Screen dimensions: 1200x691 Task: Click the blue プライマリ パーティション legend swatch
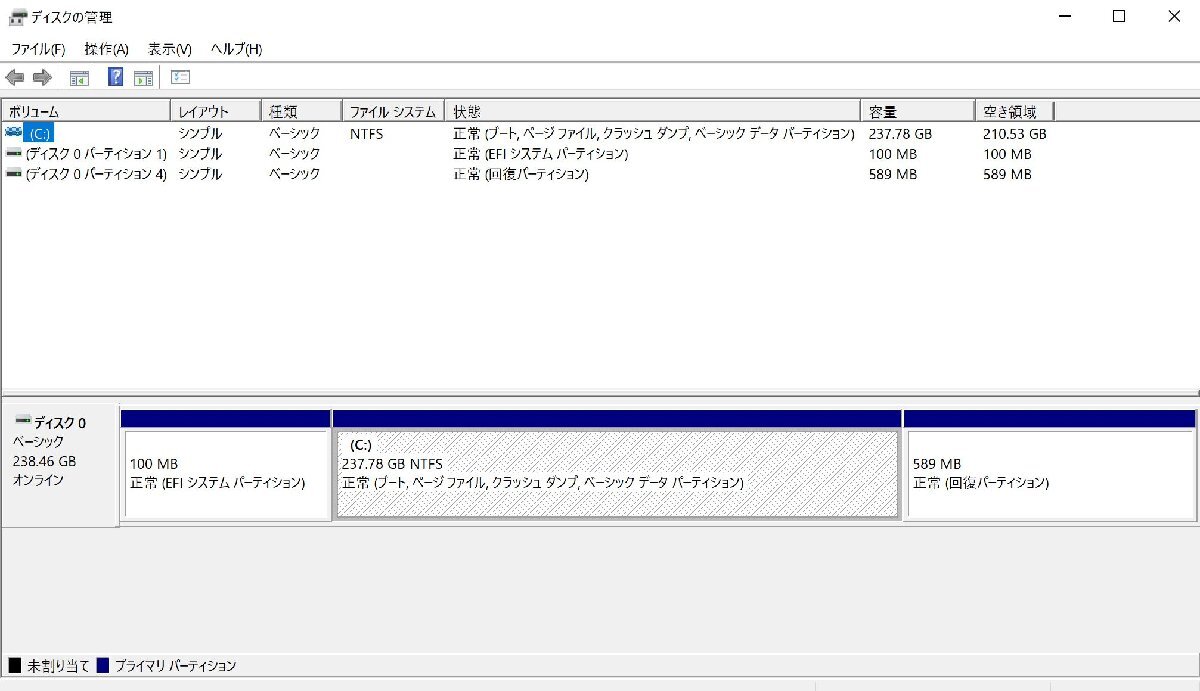pos(102,665)
